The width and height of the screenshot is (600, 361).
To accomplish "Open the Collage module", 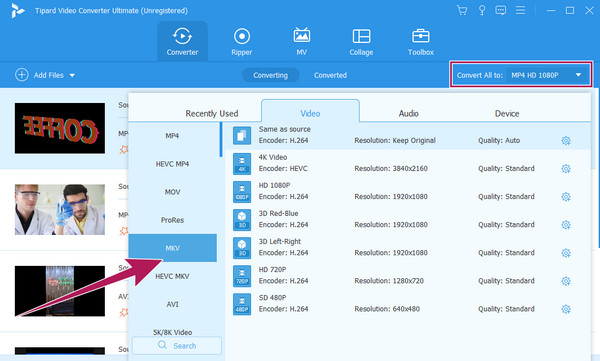I will coord(361,41).
